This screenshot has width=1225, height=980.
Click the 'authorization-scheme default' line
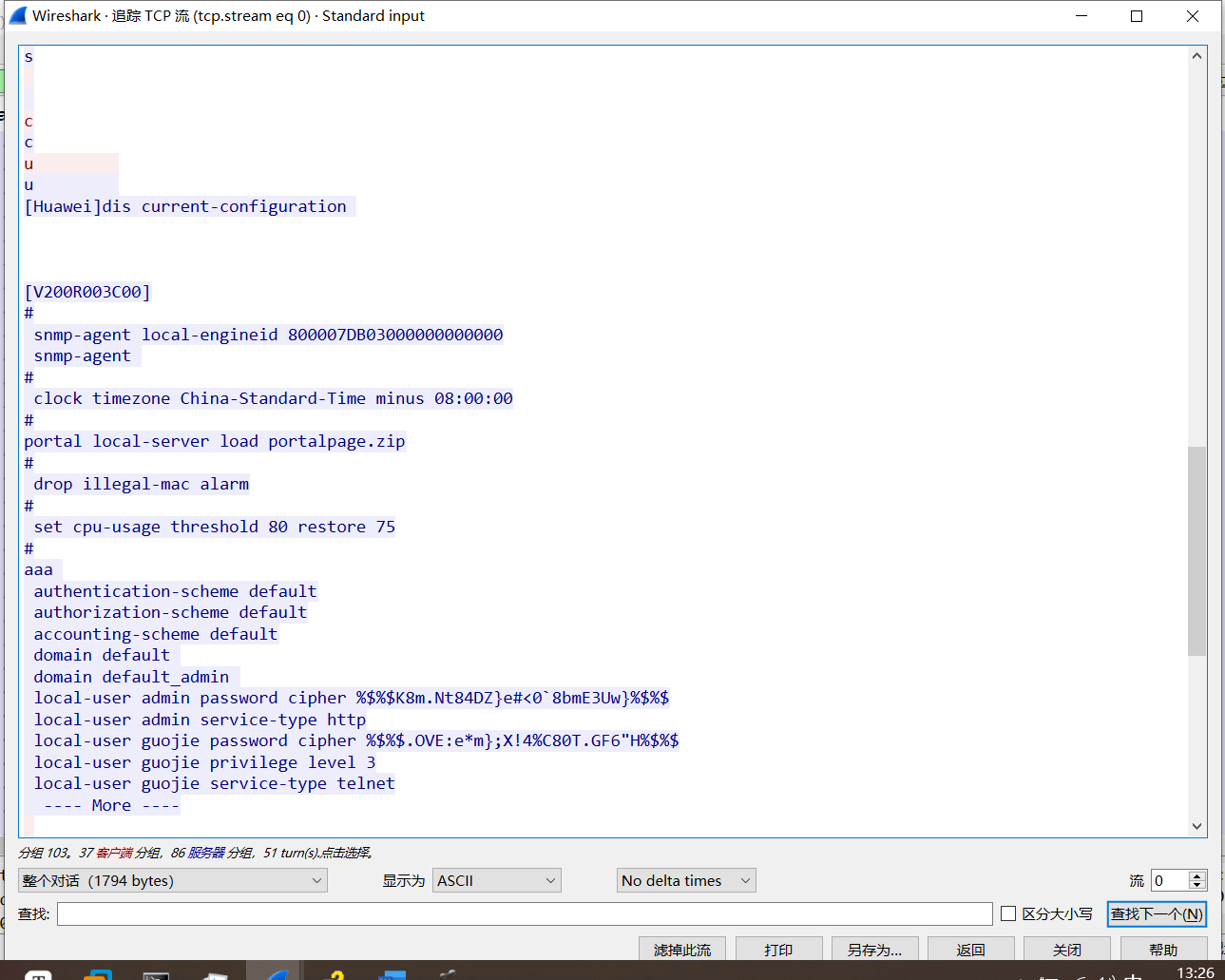click(170, 612)
